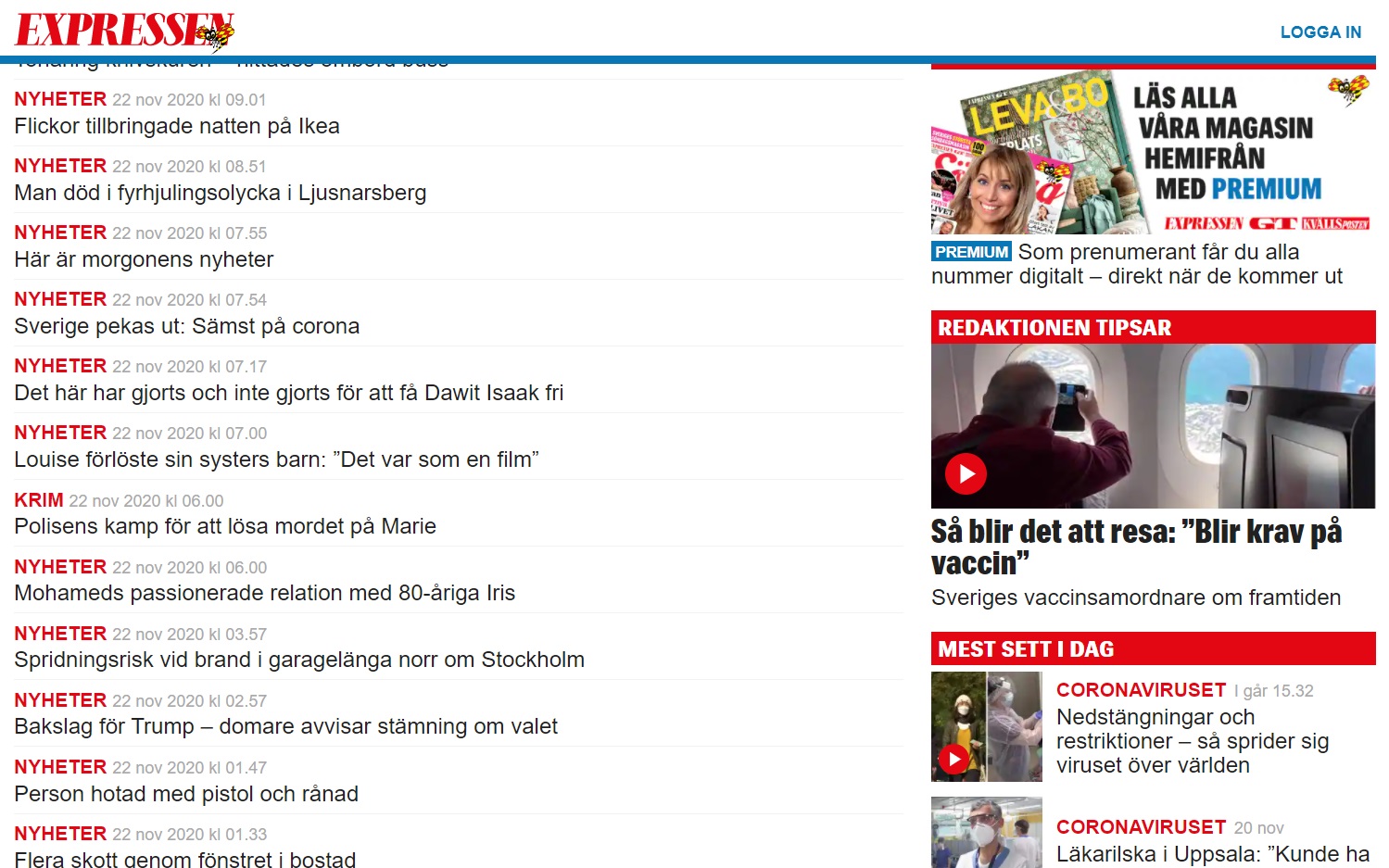The height and width of the screenshot is (868, 1389).
Task: Read 'Här är morgonens nyheter'
Action: pyautogui.click(x=144, y=259)
